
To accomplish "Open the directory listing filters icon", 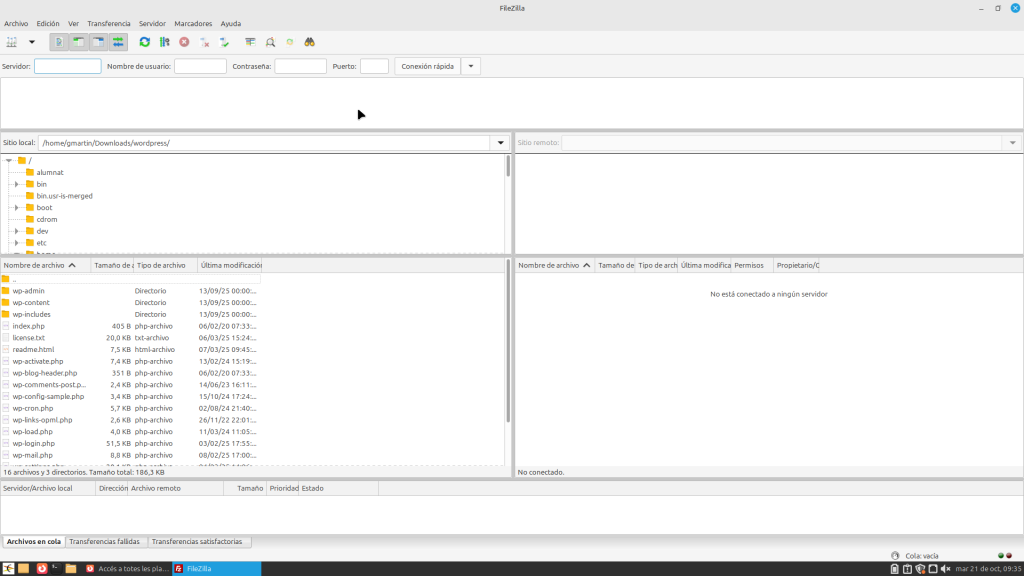I will (x=250, y=42).
